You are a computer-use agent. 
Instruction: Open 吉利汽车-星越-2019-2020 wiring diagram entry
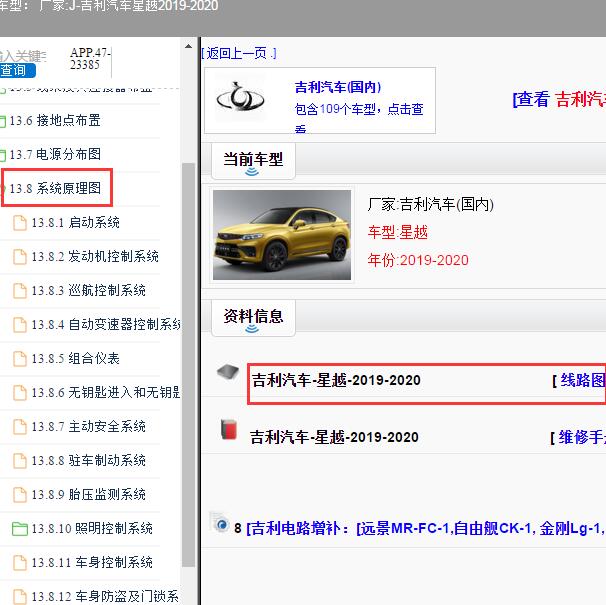336,380
